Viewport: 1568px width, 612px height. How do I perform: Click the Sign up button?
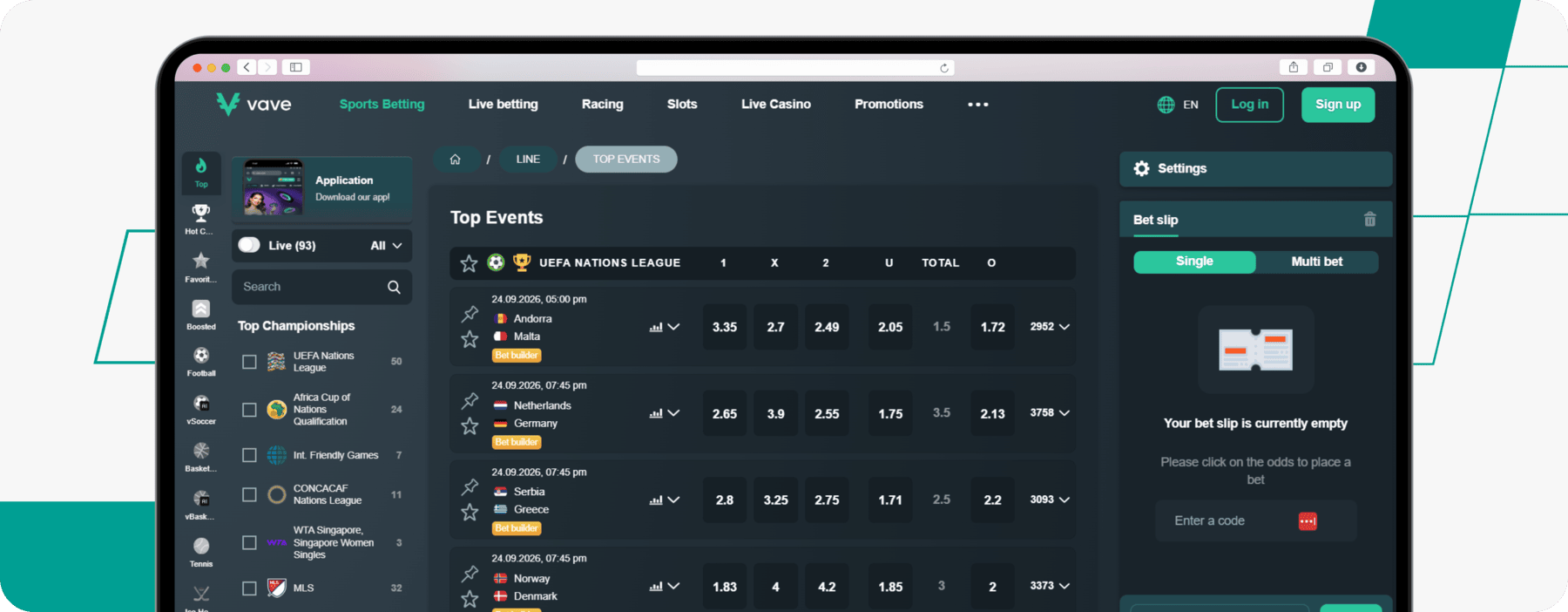pyautogui.click(x=1338, y=105)
